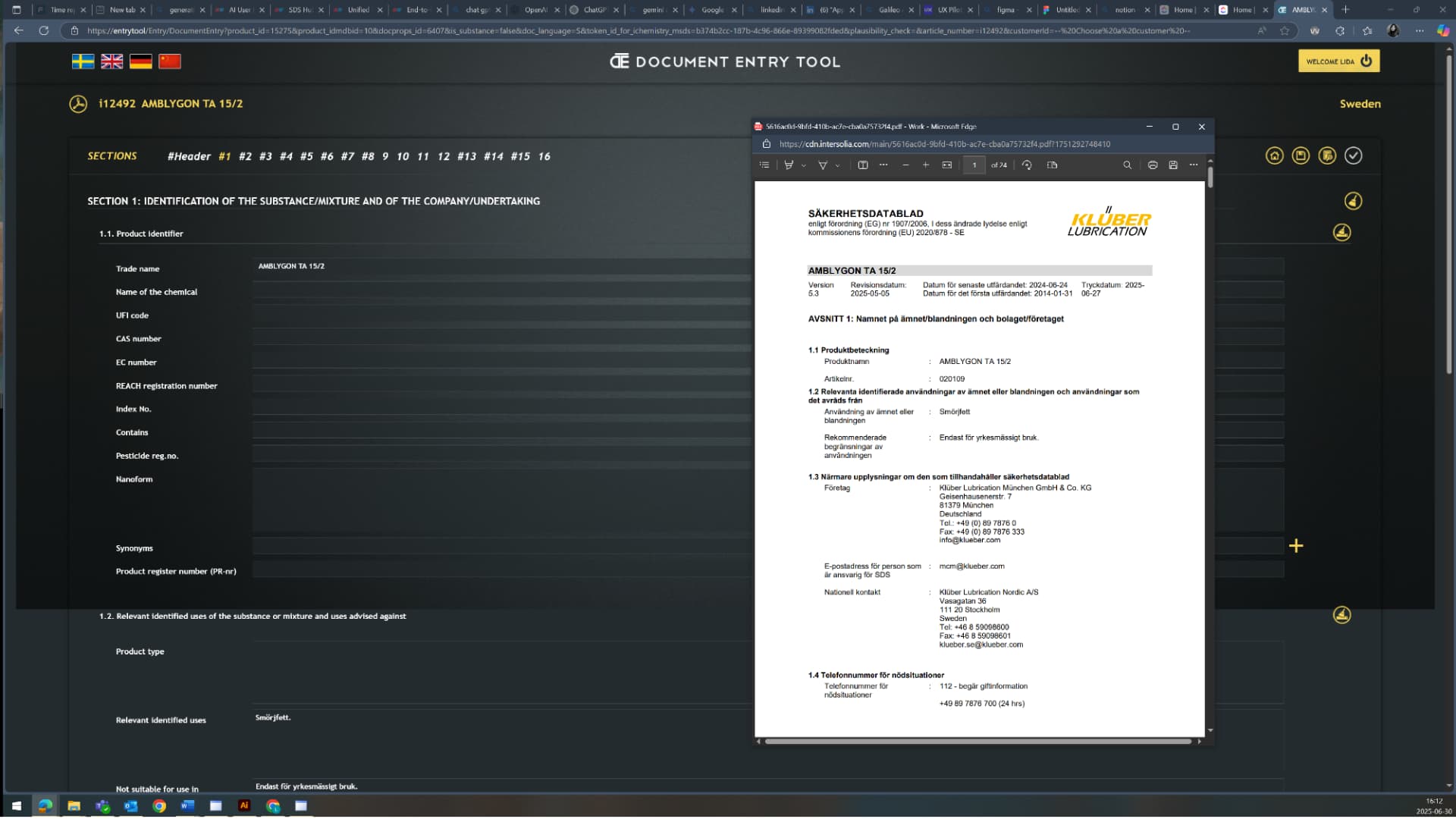Refresh the browser page

(44, 31)
